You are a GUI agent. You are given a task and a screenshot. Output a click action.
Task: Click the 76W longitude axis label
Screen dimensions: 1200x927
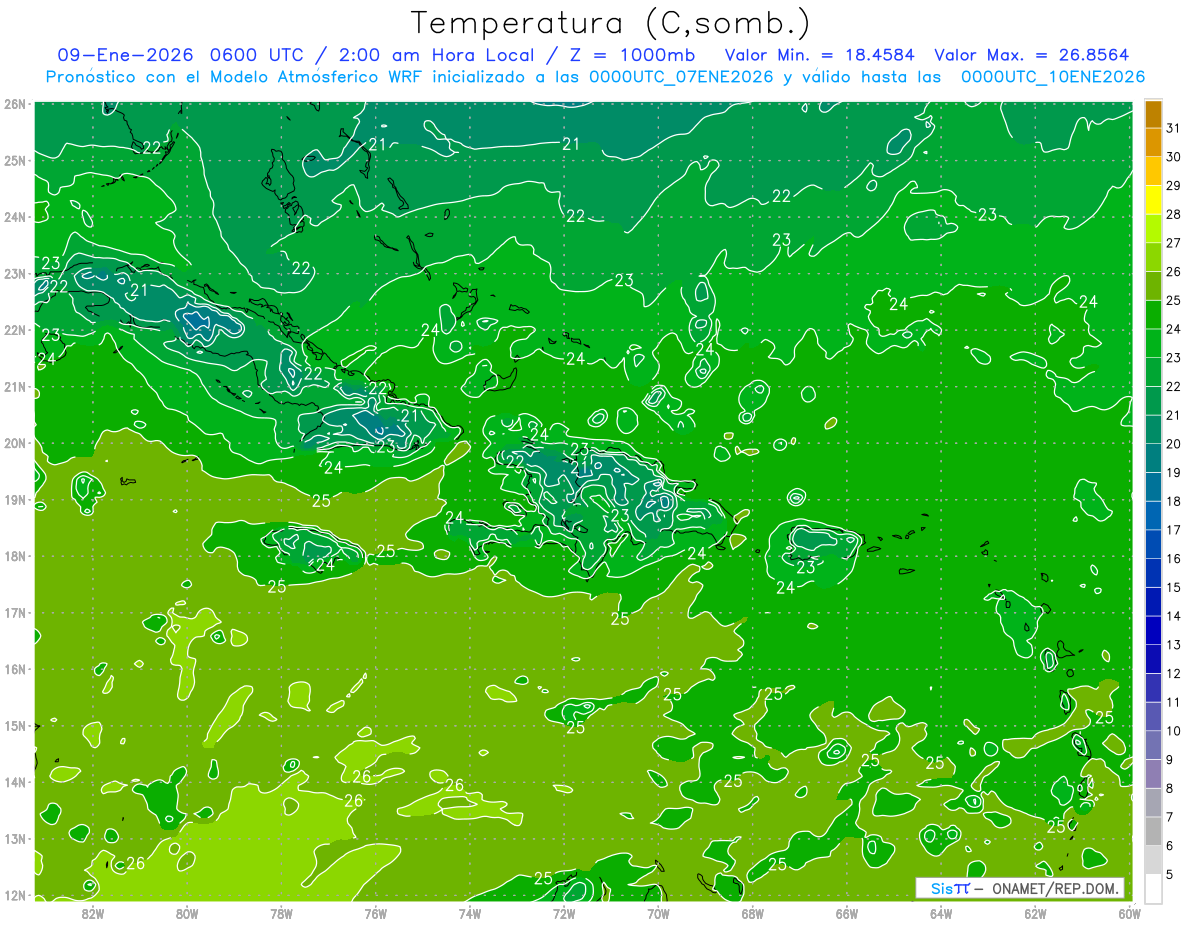[x=376, y=913]
